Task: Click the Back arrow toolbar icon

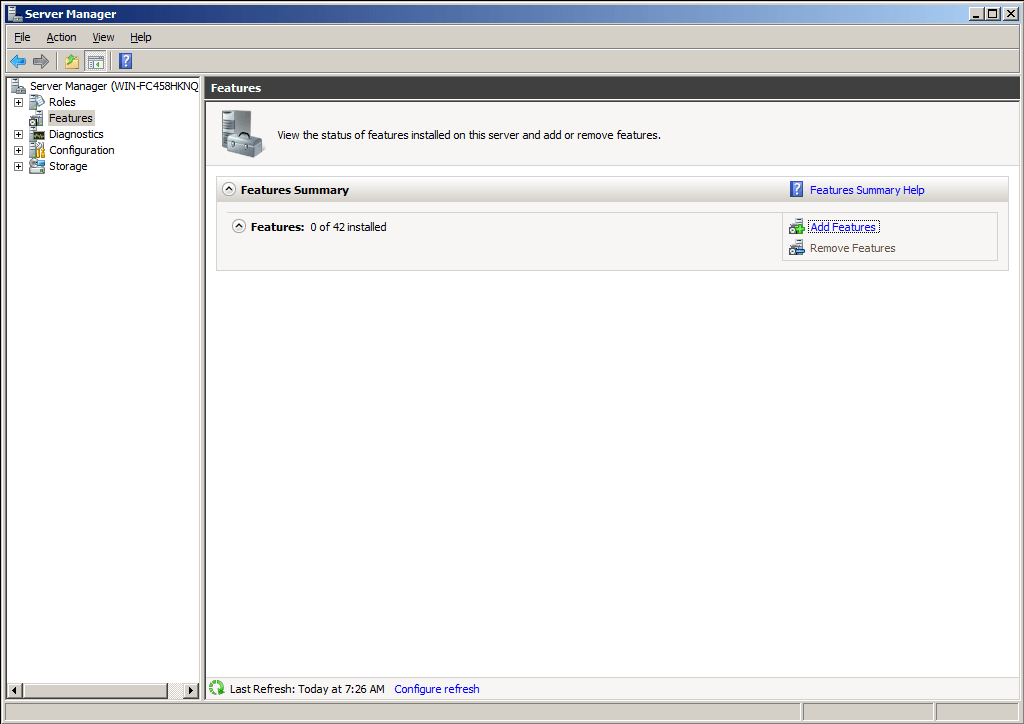Action: (x=18, y=61)
